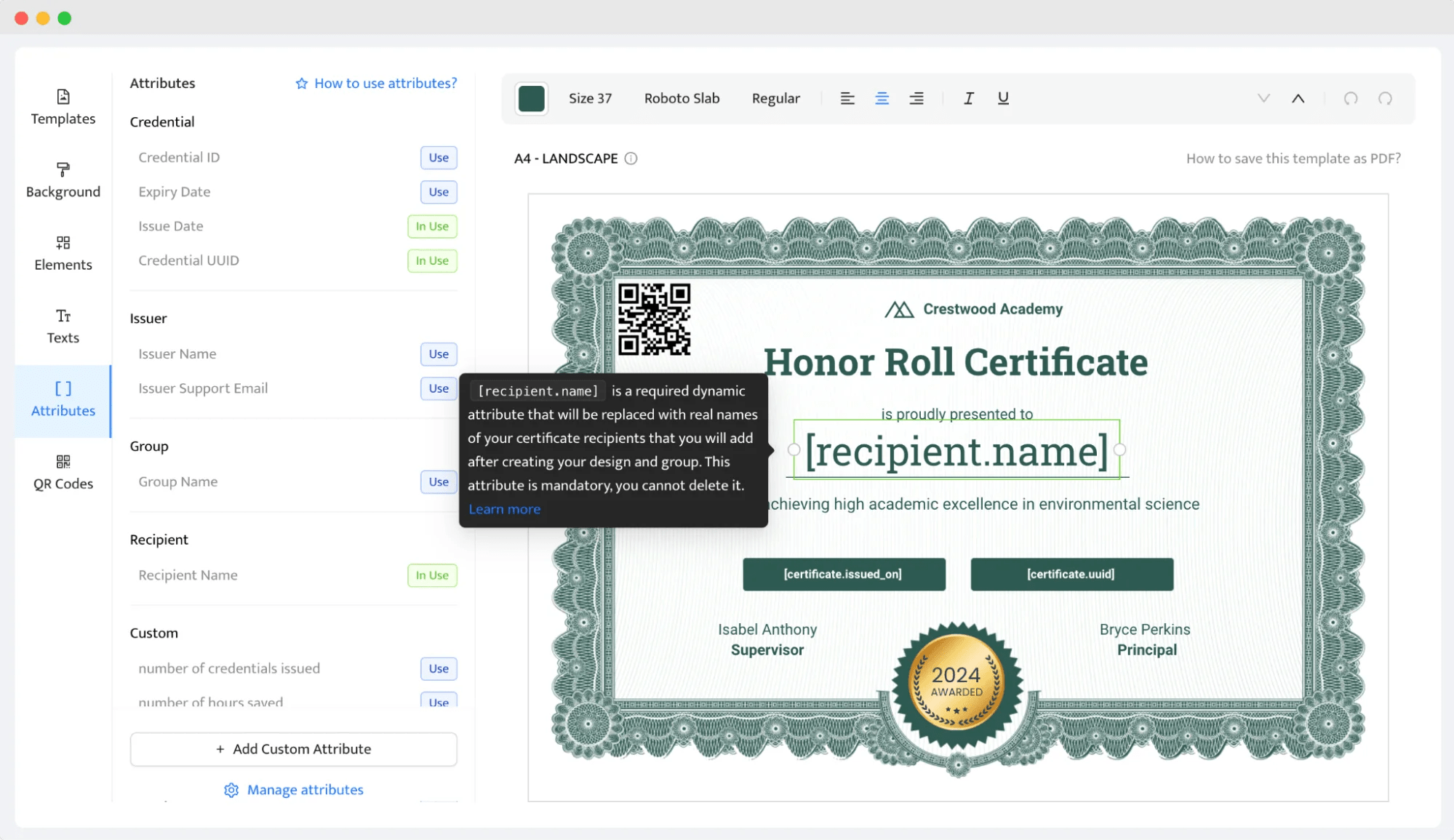Open the A4 landscape info icon
The height and width of the screenshot is (840, 1454).
(631, 159)
